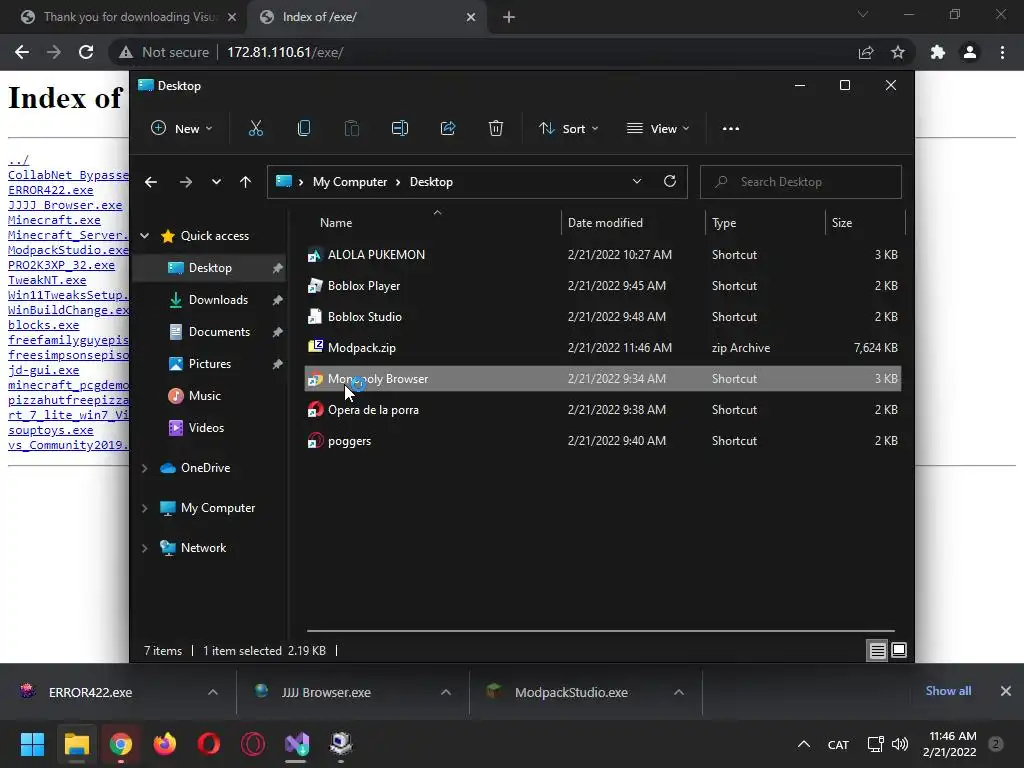
Task: Select the Boblox Studio shortcut
Action: point(603,317)
